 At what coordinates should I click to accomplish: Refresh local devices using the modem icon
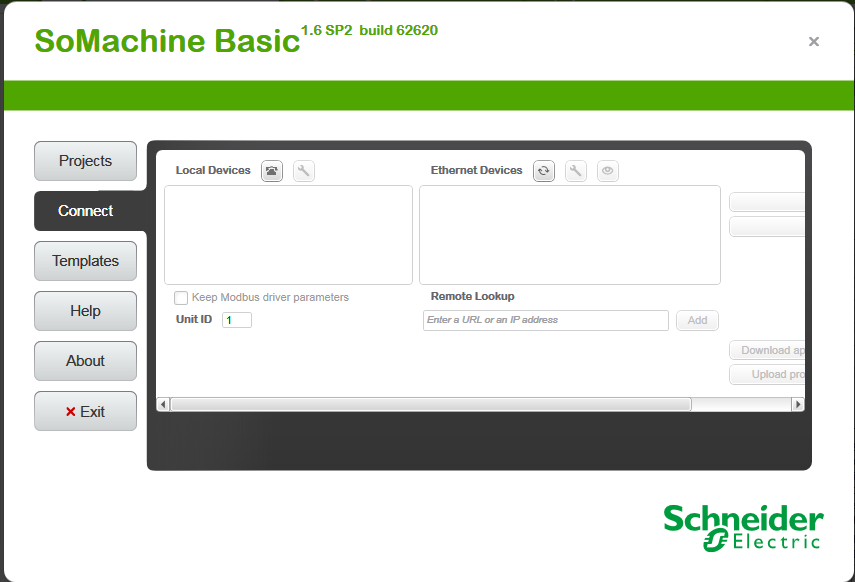271,170
